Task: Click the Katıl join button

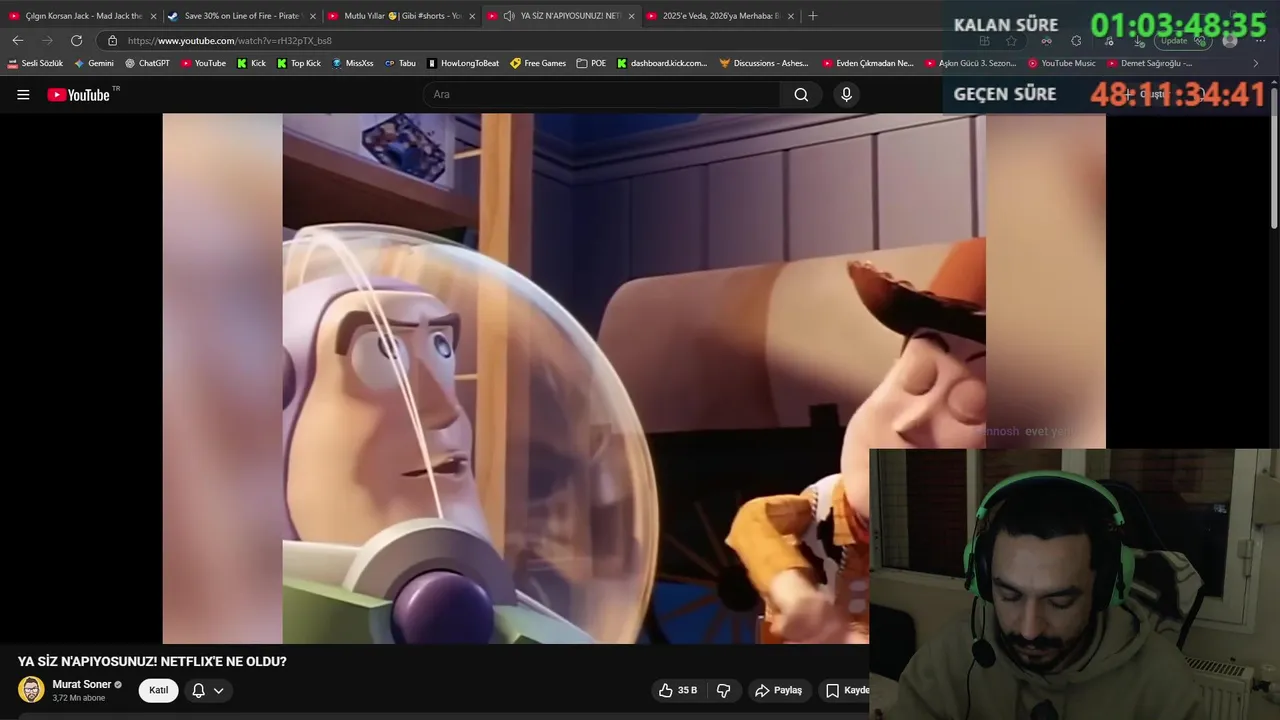Action: (x=158, y=690)
